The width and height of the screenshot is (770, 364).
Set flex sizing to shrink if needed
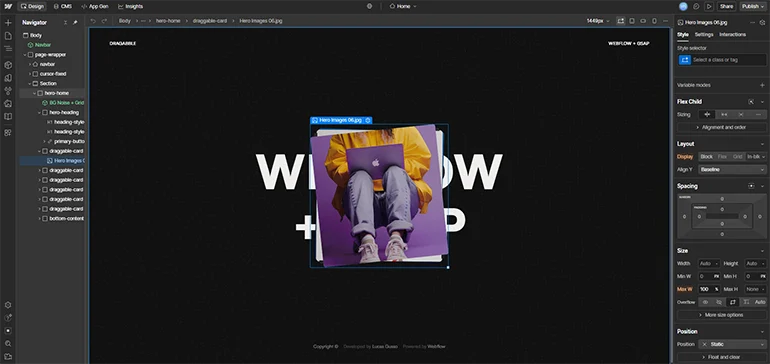point(707,114)
